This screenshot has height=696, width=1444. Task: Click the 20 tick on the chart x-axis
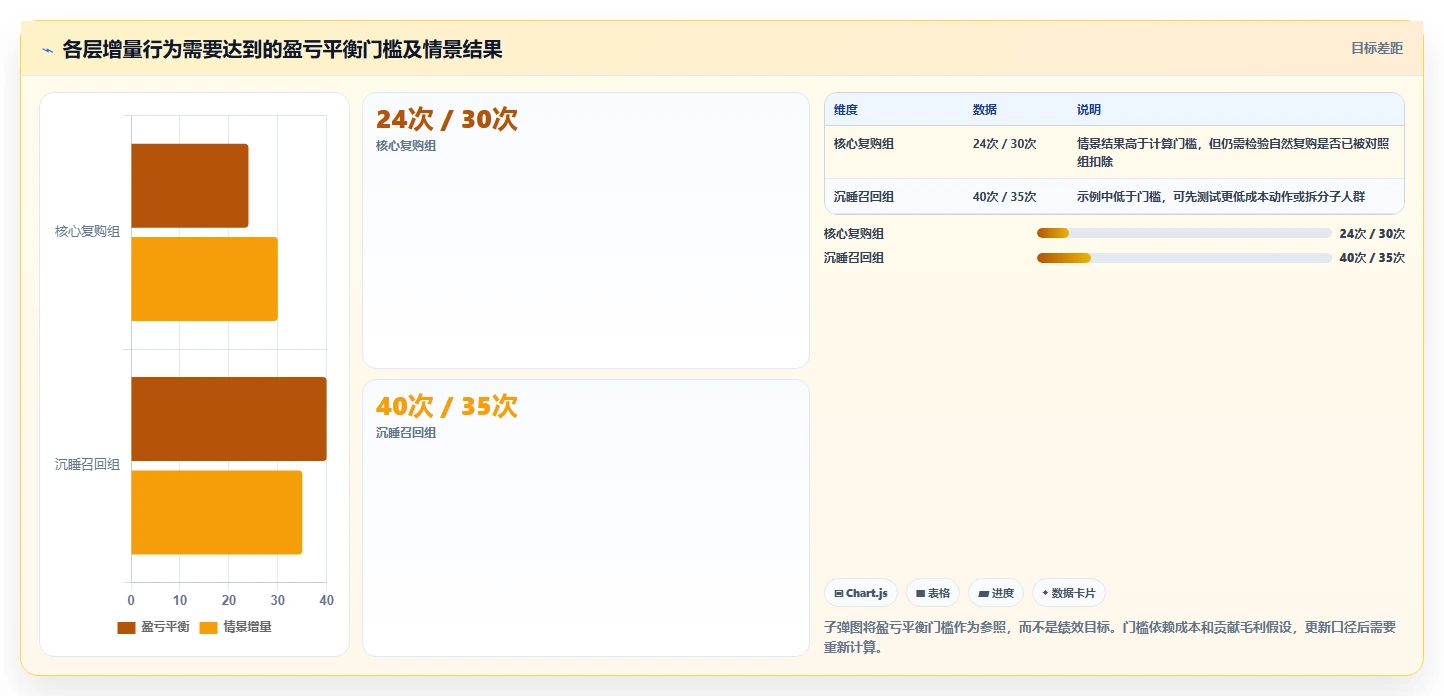coord(228,600)
